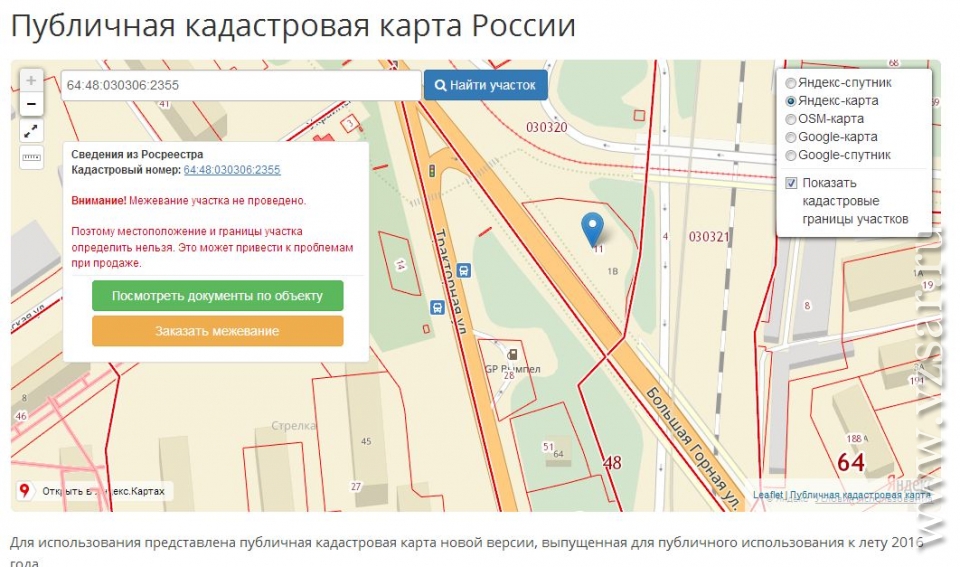The width and height of the screenshot is (960, 567).
Task: Select Google-спутник map layer
Action: pos(791,156)
